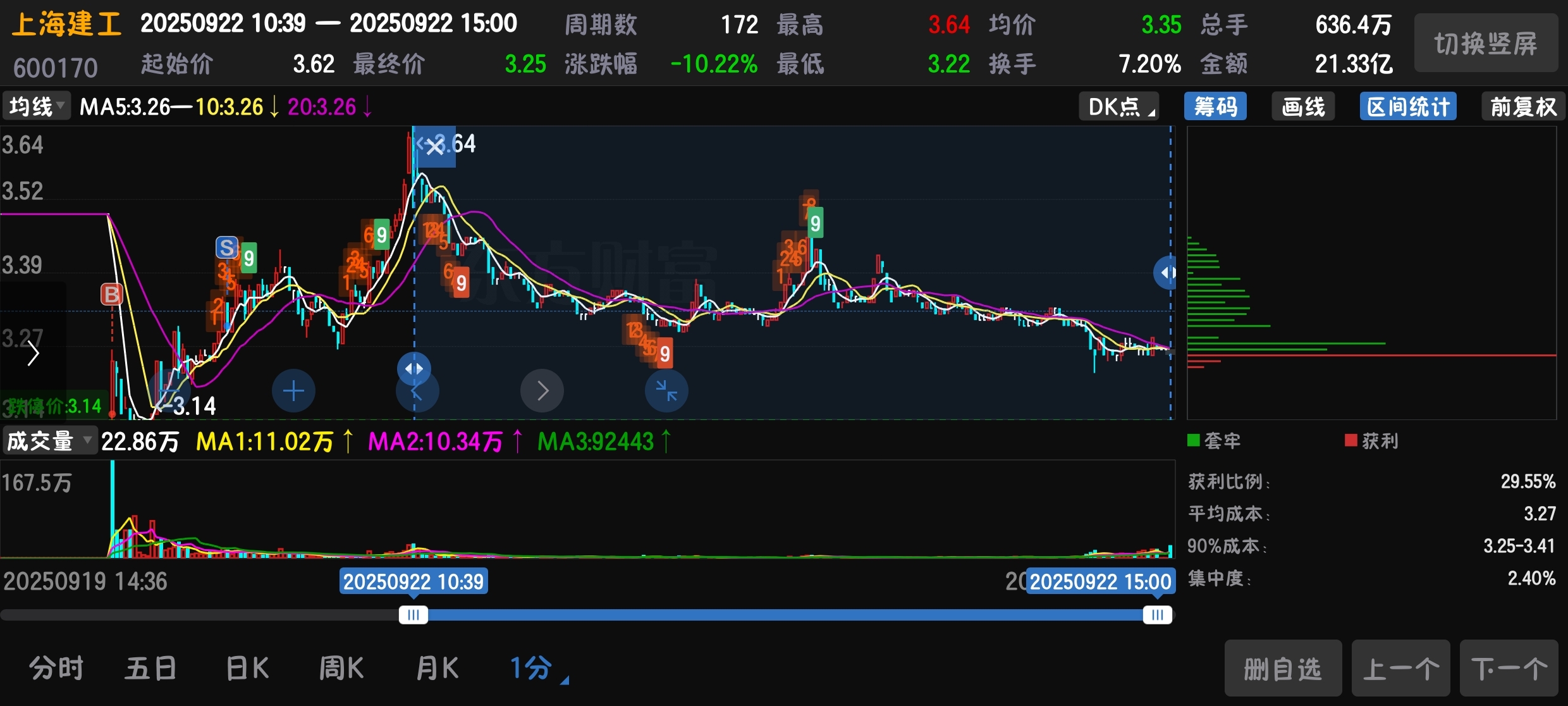Select the right range slider handle
The height and width of the screenshot is (706, 1568).
(x=1158, y=615)
